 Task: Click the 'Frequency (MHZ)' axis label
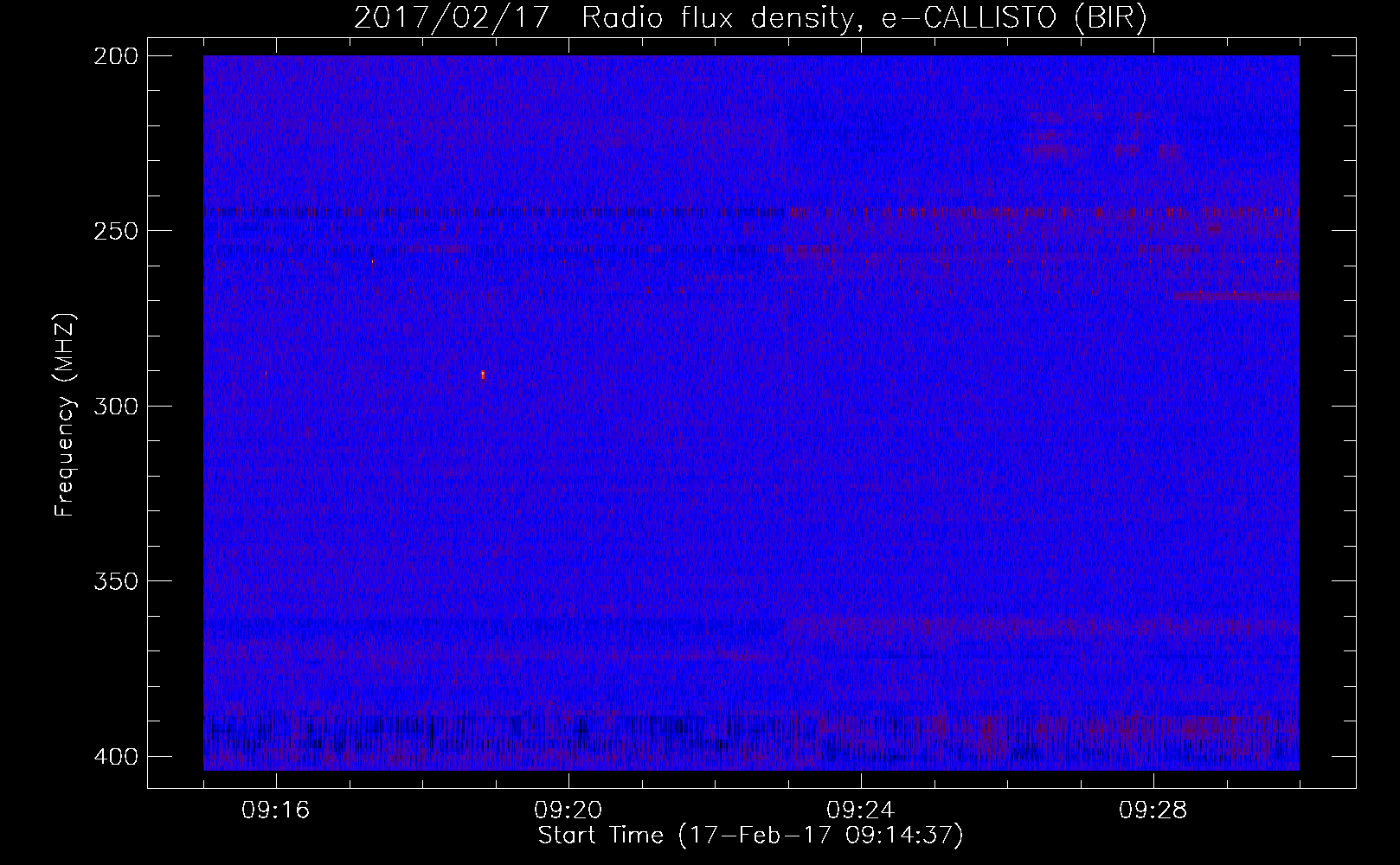[x=65, y=415]
